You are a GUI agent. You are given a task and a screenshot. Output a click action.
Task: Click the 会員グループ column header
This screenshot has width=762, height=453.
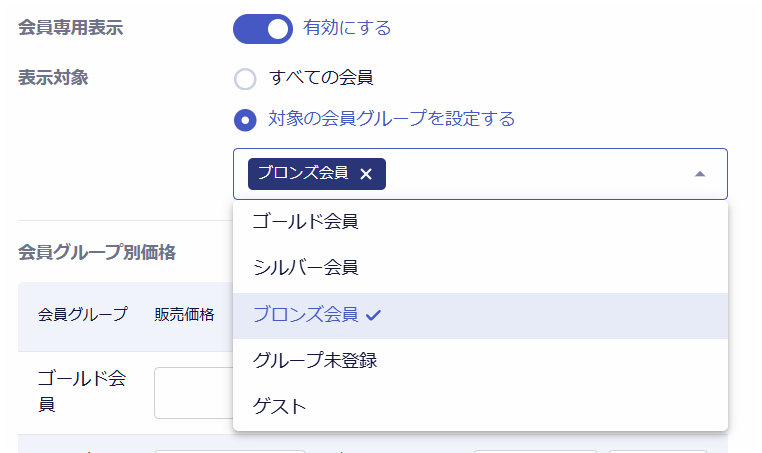[x=83, y=315]
